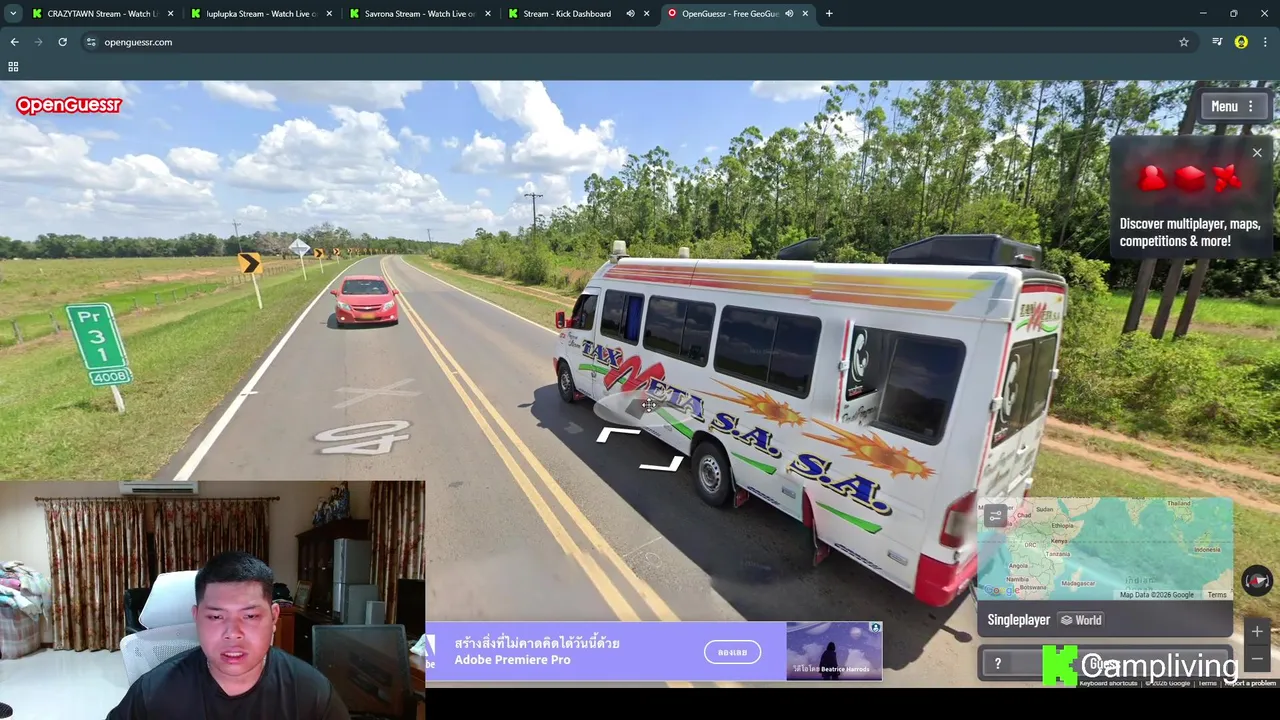Click the Thai call-to-action button in Adobe ad
Image resolution: width=1280 pixels, height=720 pixels.
click(732, 652)
